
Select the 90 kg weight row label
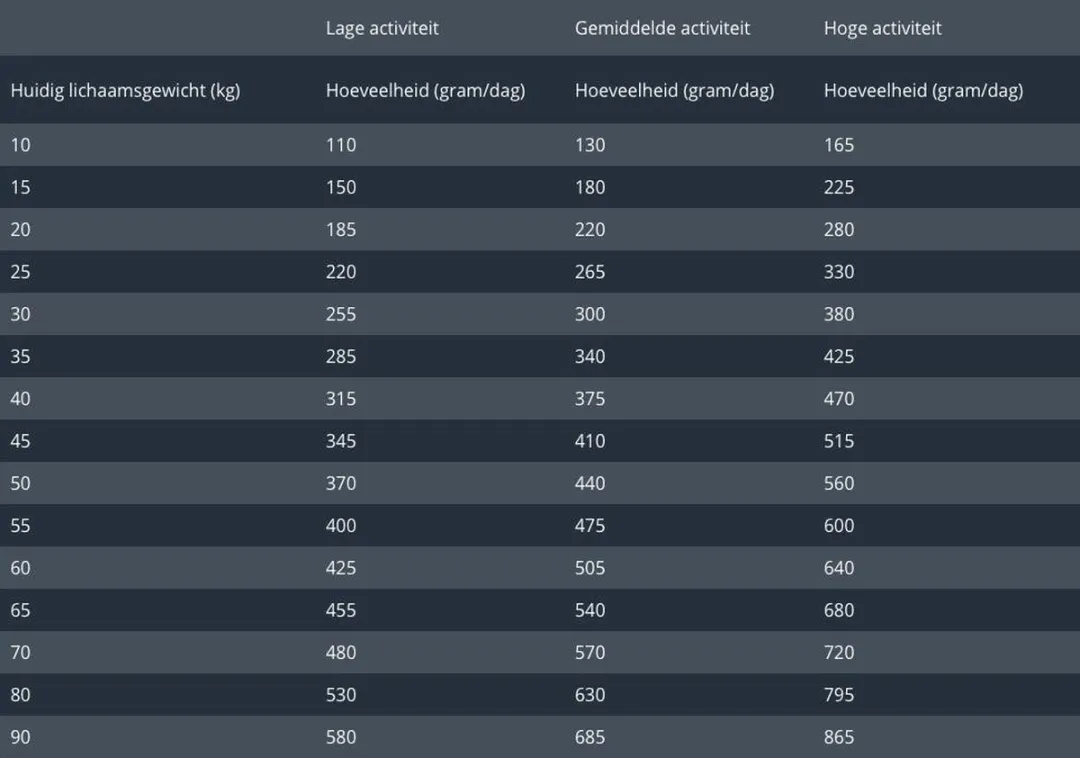tap(21, 737)
